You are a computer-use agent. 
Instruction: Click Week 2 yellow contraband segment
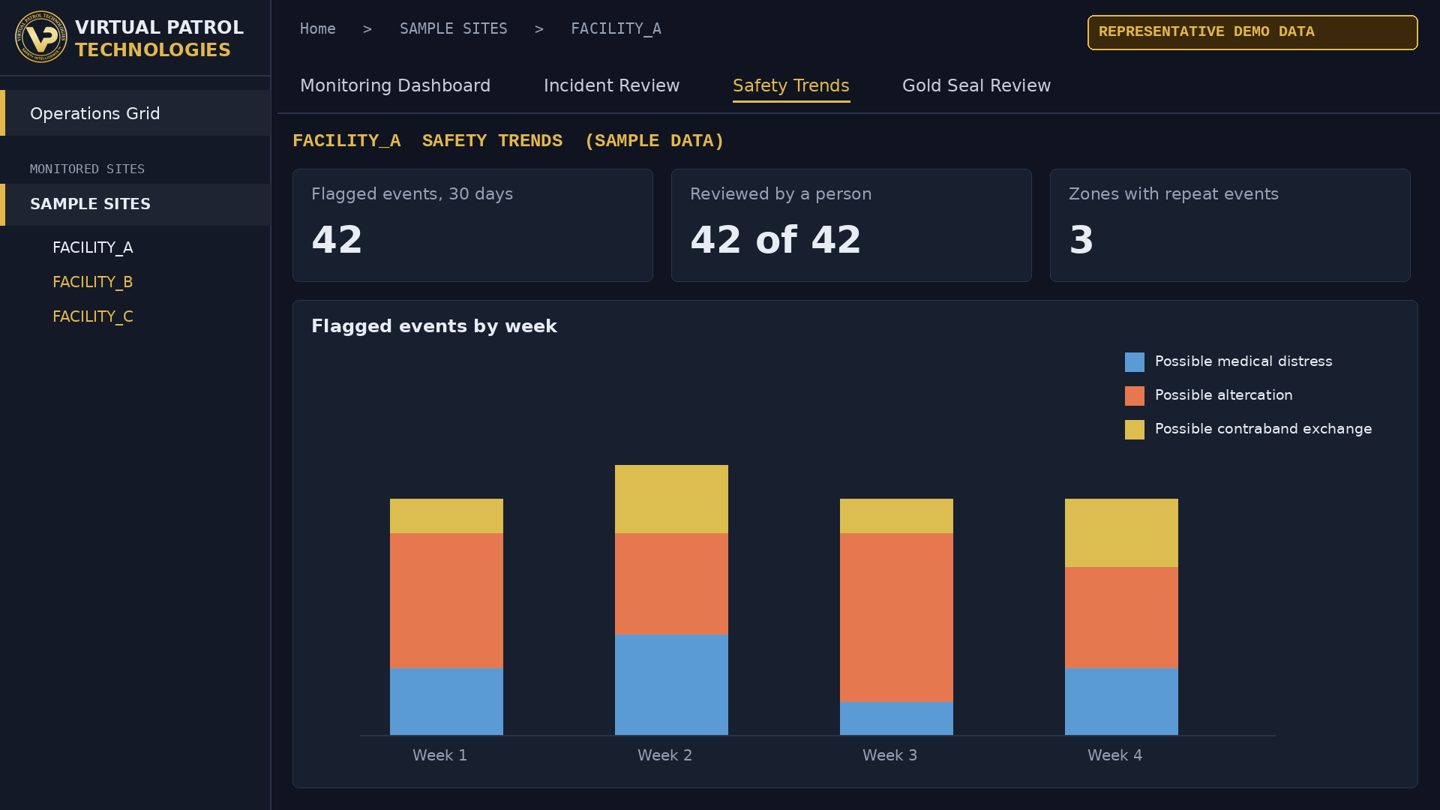click(671, 499)
